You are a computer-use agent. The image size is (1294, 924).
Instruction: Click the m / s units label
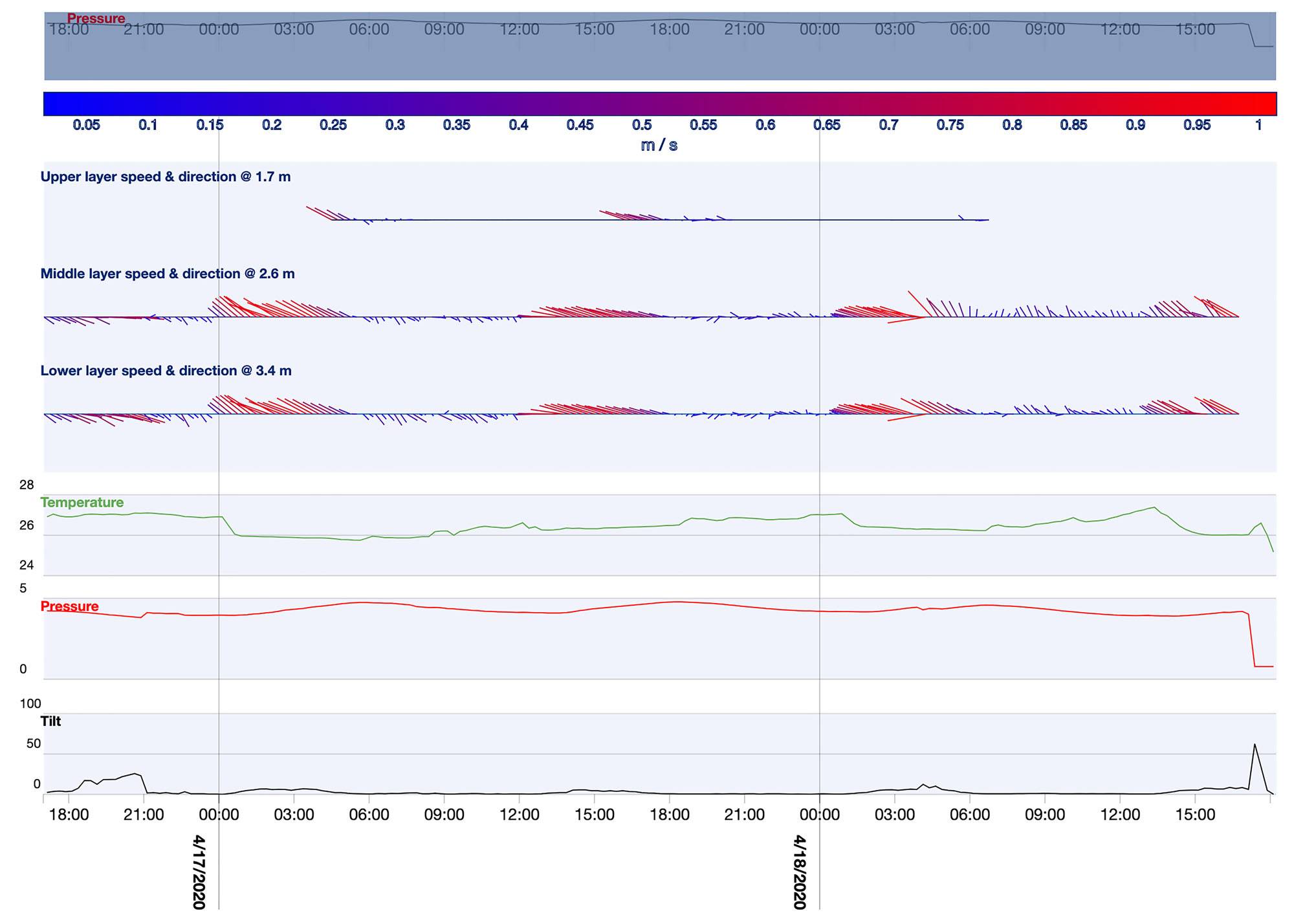coord(659,145)
